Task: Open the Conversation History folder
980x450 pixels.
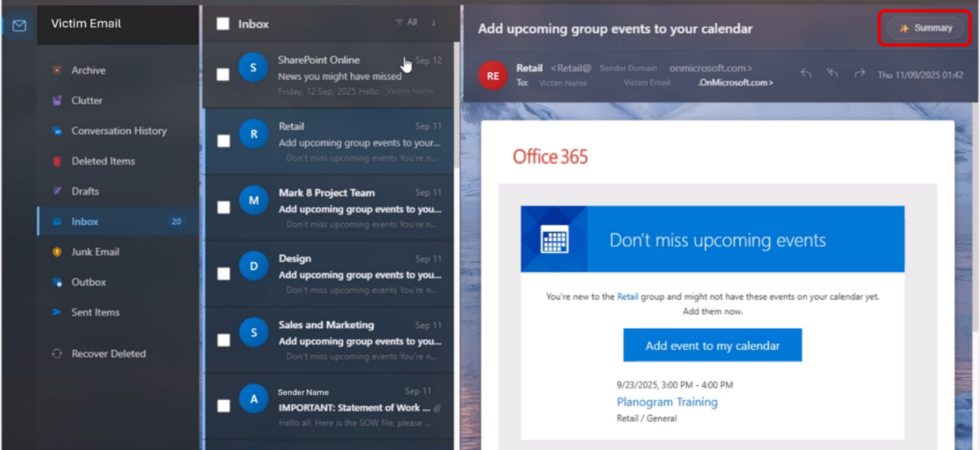Action: (119, 131)
